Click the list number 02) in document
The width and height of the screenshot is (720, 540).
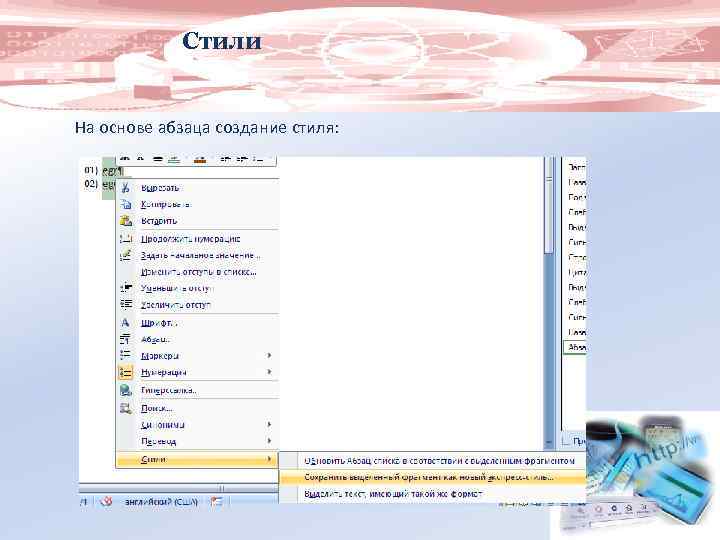pyautogui.click(x=91, y=184)
